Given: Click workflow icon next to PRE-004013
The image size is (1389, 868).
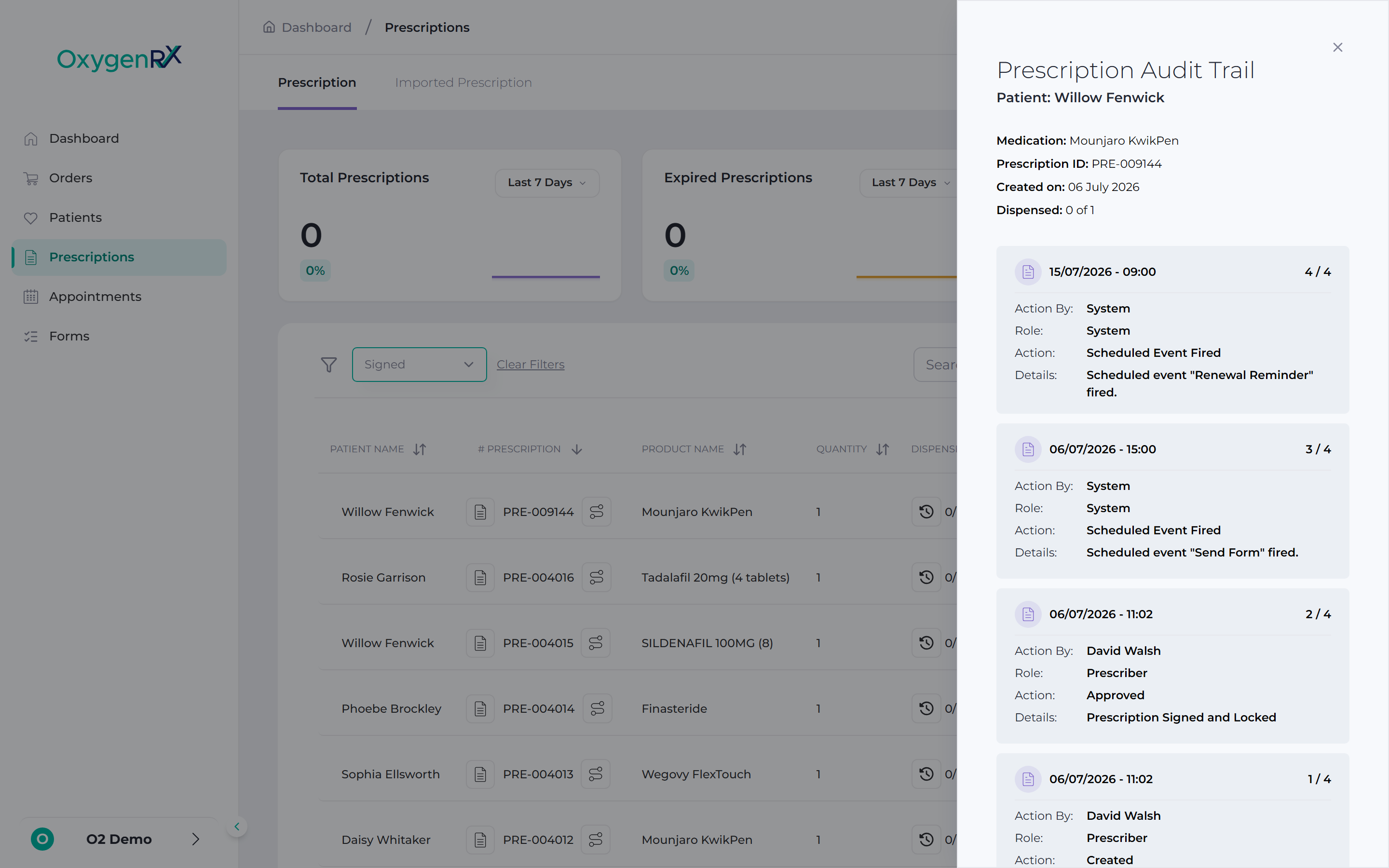Looking at the screenshot, I should (x=596, y=774).
